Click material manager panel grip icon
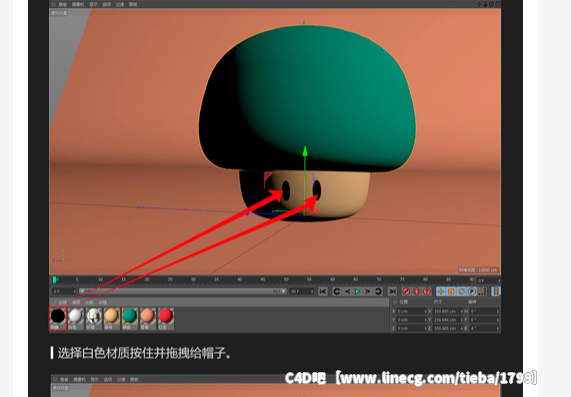Screen dimensions: 571x397 tap(54, 302)
